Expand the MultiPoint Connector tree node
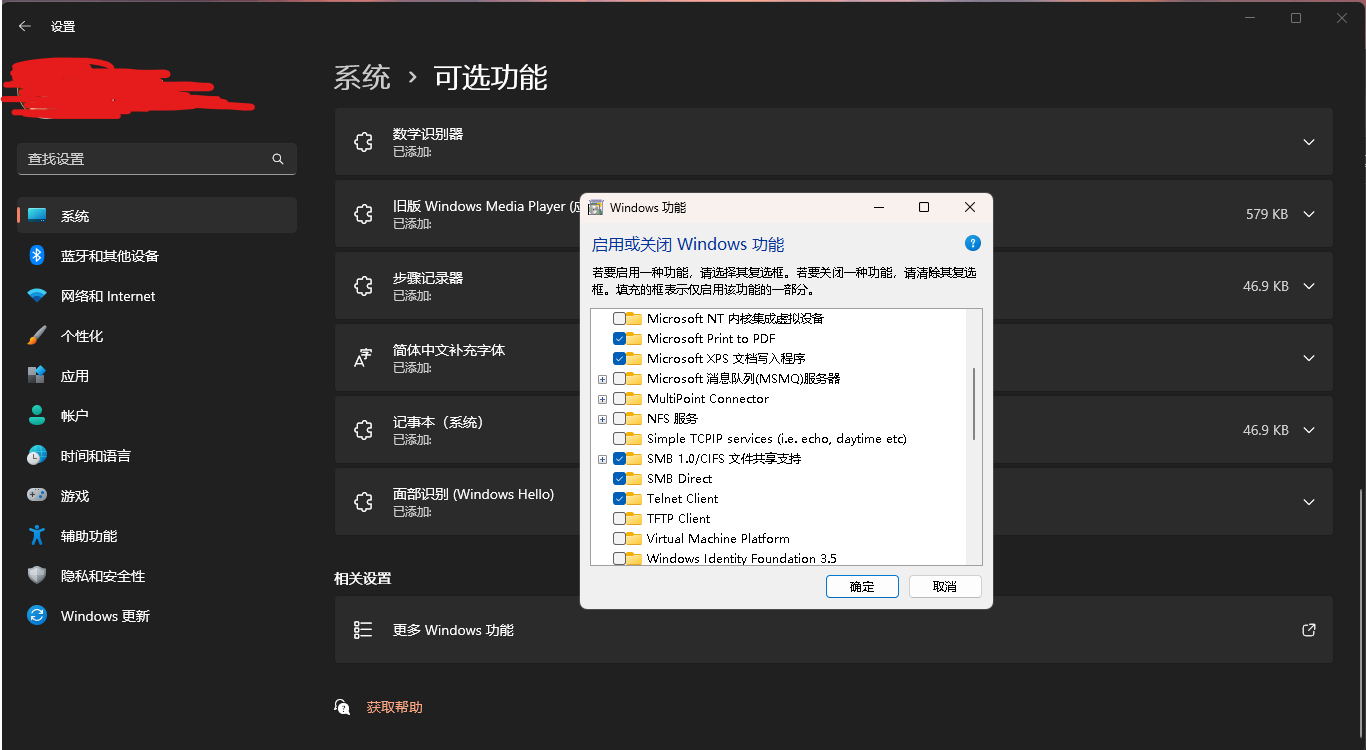The image size is (1366, 750). [602, 399]
